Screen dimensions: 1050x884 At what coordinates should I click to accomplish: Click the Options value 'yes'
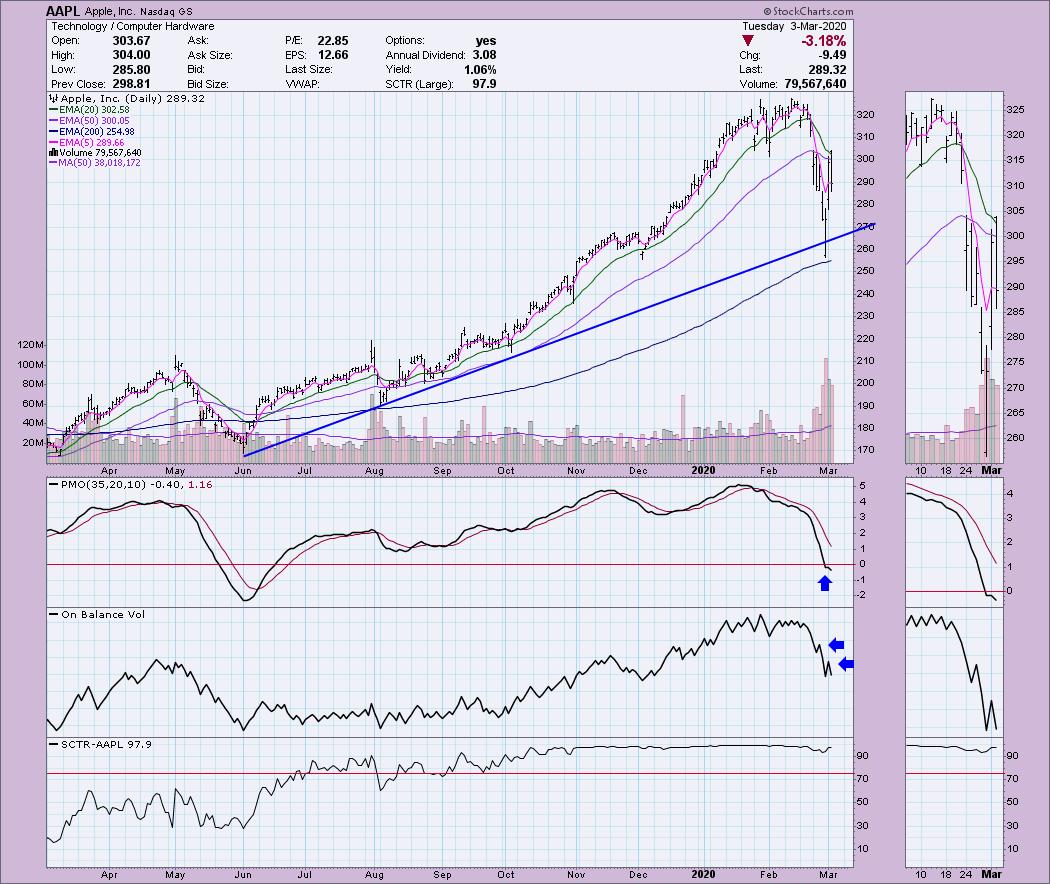[485, 41]
